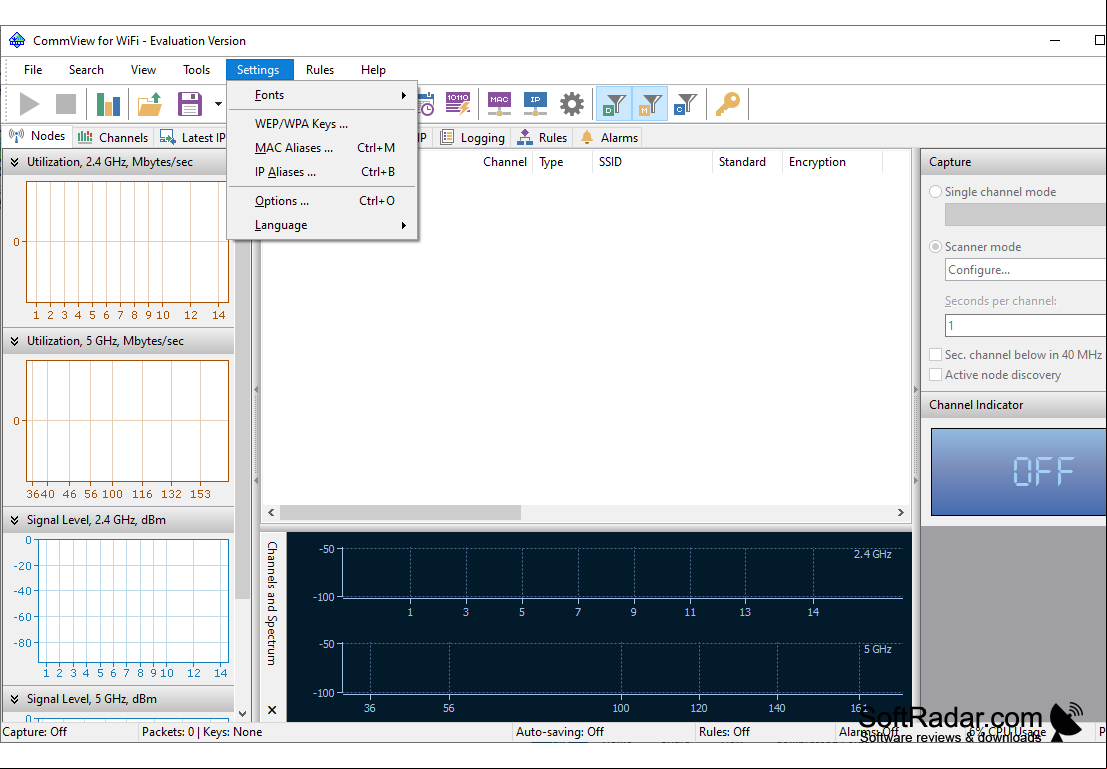Image resolution: width=1107 pixels, height=769 pixels.
Task: Click the CommView title bar app icon
Action: 16,40
